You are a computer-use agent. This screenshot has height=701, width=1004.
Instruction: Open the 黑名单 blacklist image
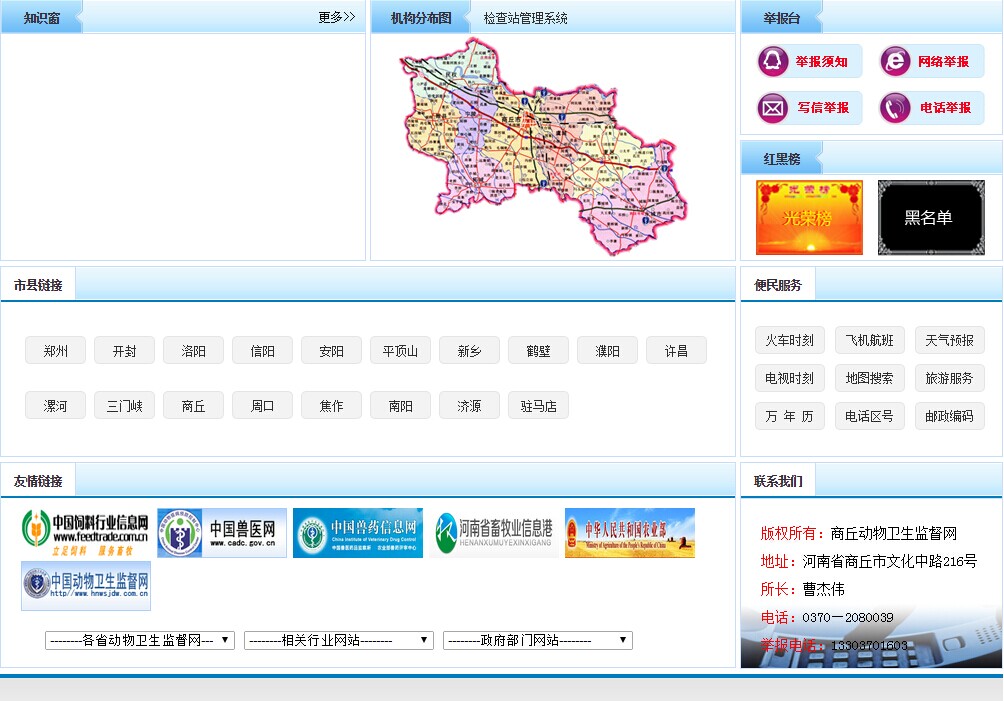coord(931,218)
